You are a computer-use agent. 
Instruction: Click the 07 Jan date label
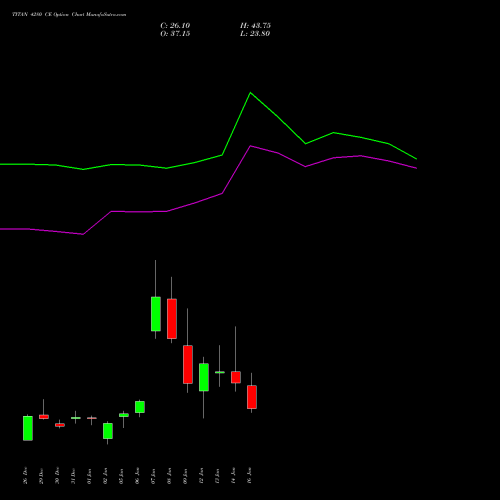(154, 476)
